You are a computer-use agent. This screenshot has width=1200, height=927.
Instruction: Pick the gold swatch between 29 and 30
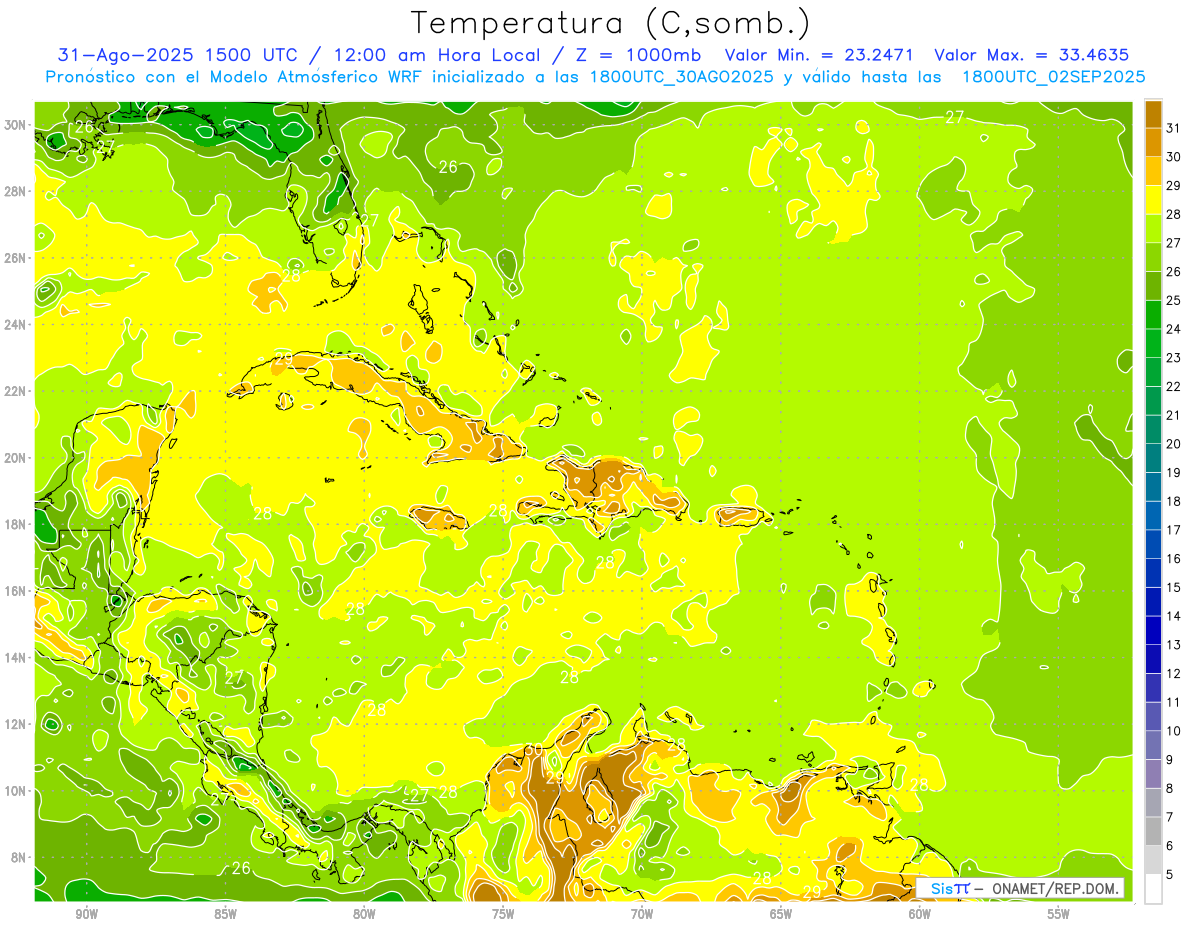1153,172
